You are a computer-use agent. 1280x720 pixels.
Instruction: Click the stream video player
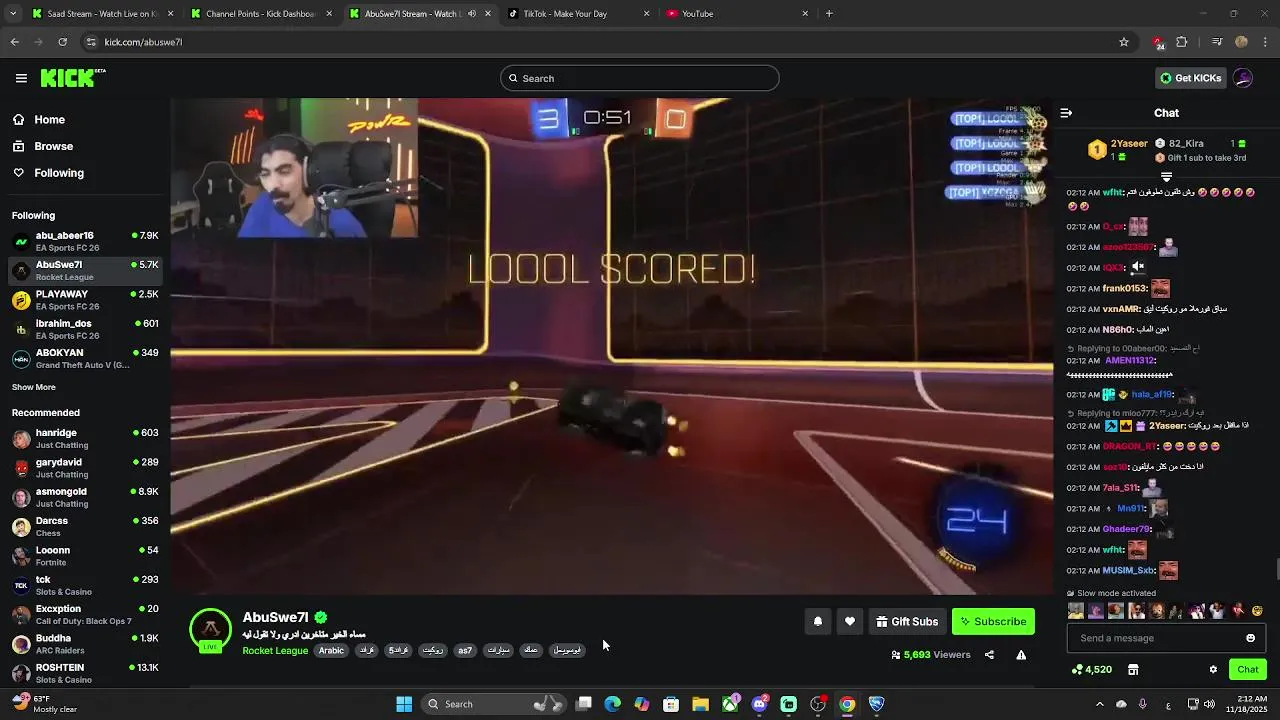[x=612, y=346]
